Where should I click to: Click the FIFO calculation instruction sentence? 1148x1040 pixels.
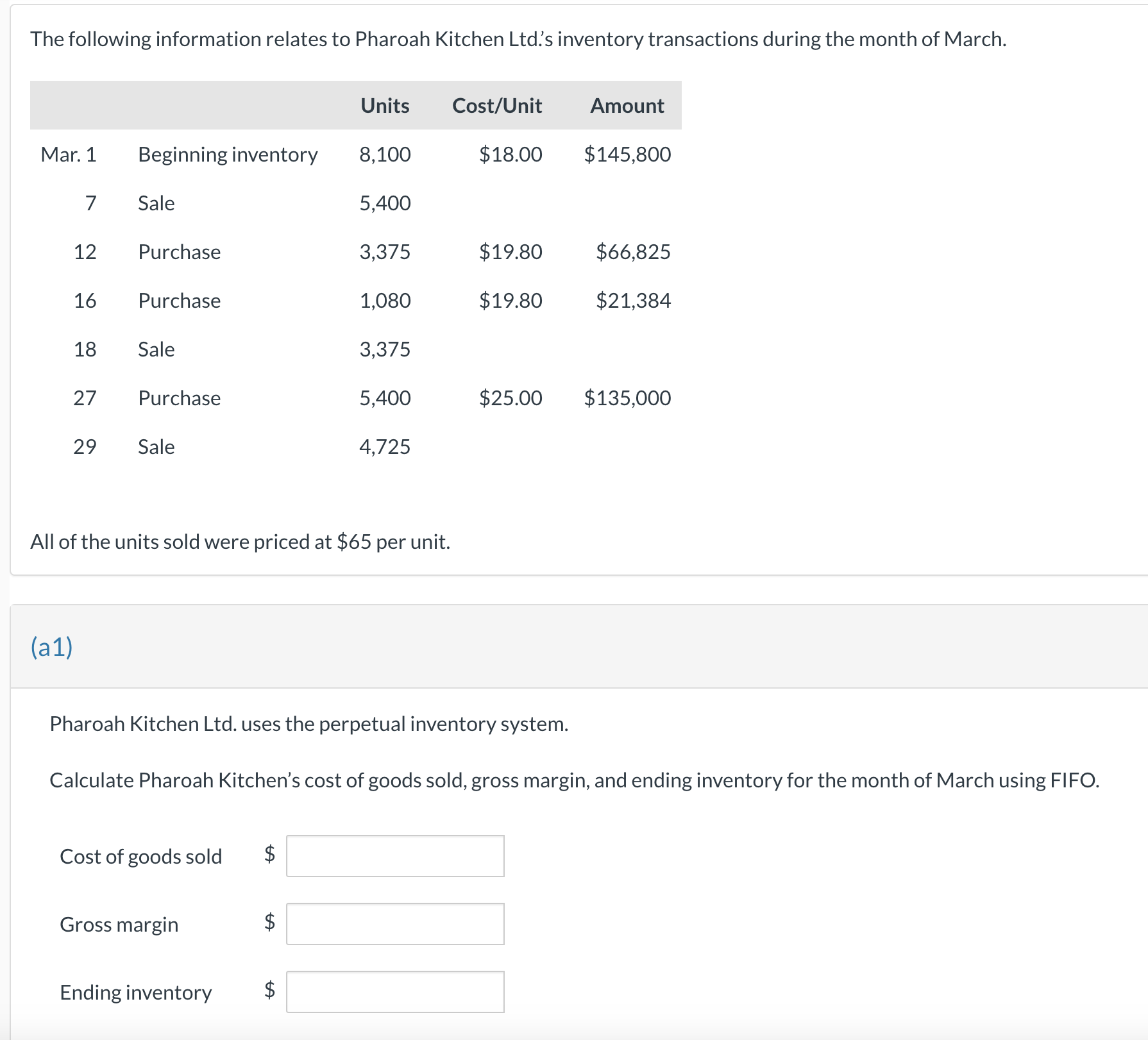(574, 780)
